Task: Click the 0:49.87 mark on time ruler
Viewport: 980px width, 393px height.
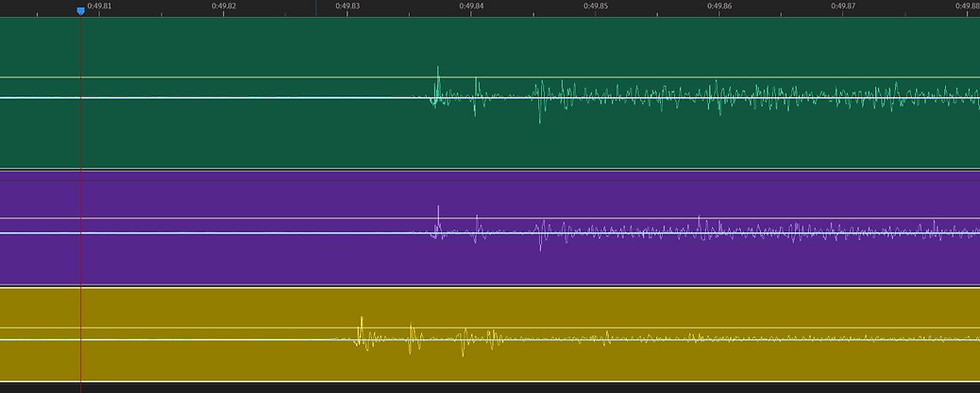Action: coord(843,6)
